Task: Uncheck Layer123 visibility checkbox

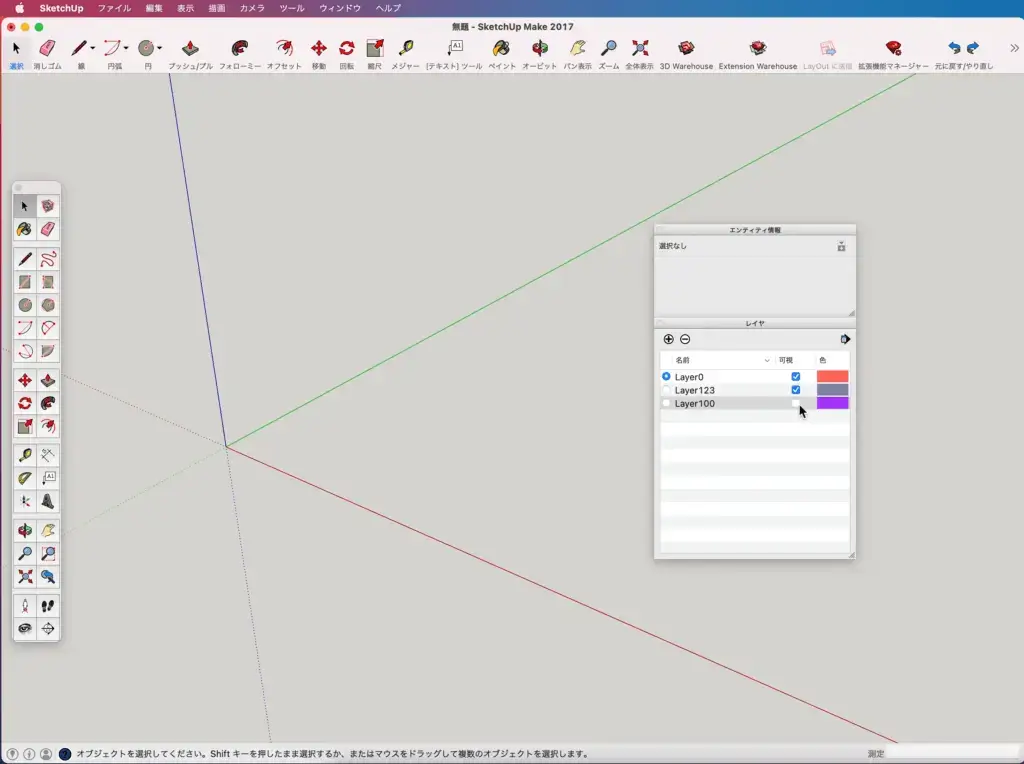Action: pos(795,390)
